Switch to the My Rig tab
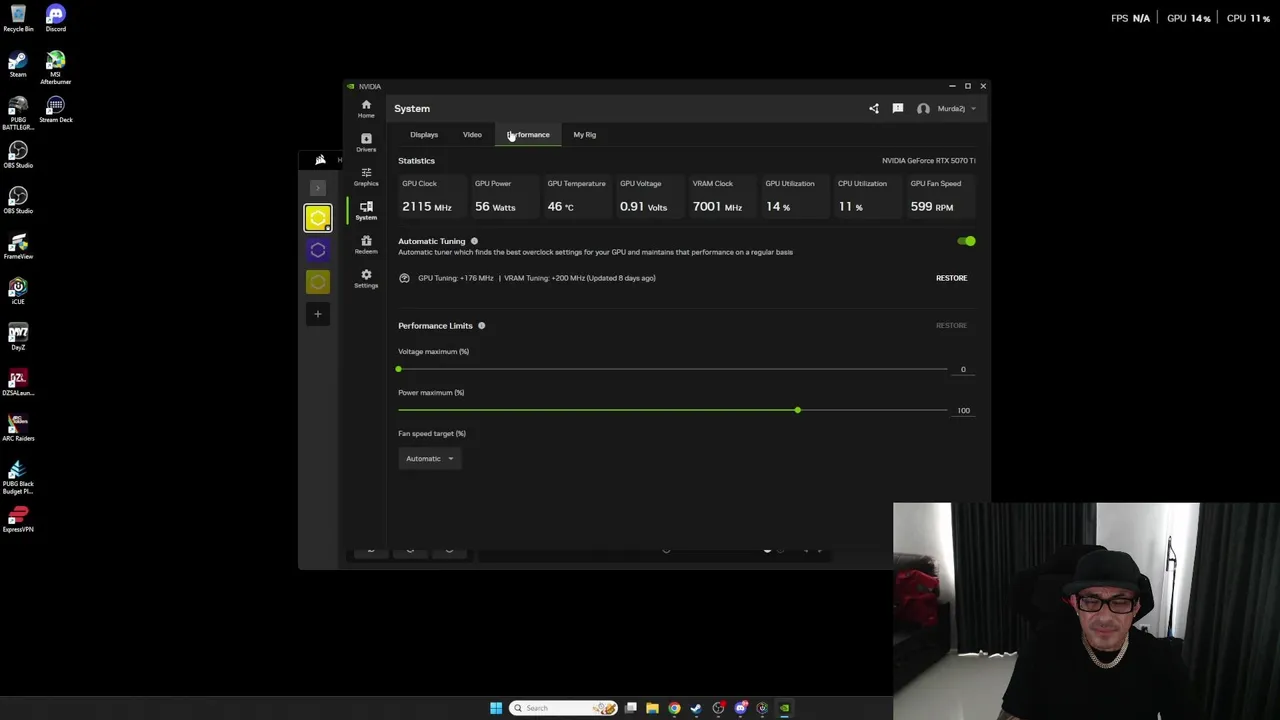 tap(584, 134)
